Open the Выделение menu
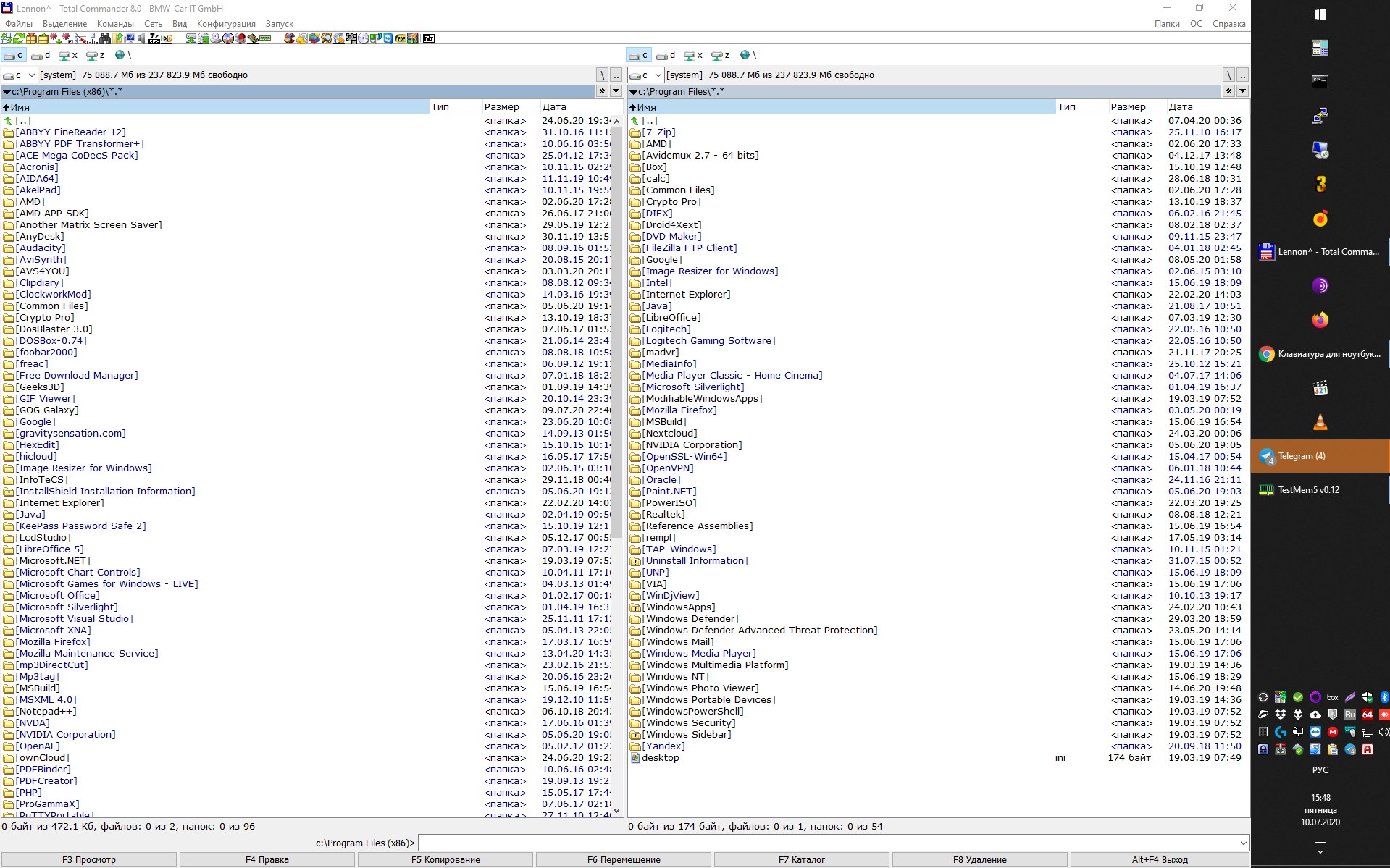Screen dimensions: 1390x868 point(65,24)
